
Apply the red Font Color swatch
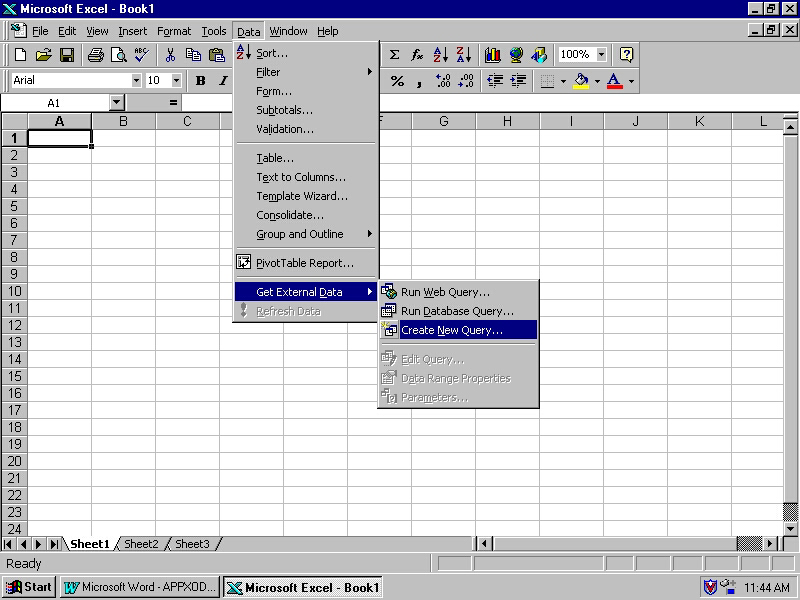[615, 81]
